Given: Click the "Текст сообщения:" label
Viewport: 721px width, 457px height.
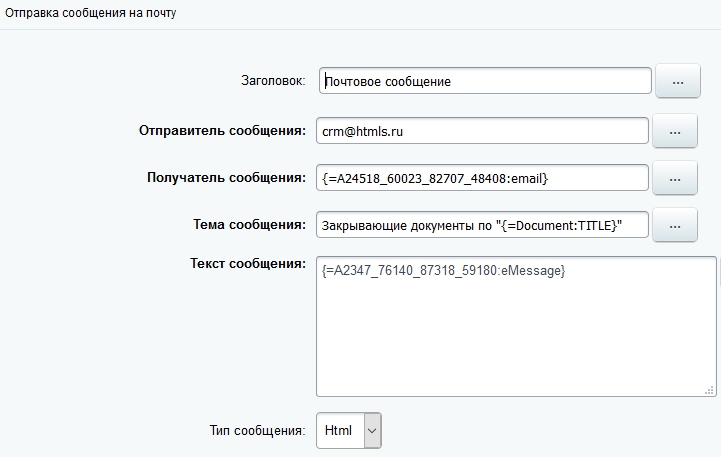Looking at the screenshot, I should coord(247,263).
